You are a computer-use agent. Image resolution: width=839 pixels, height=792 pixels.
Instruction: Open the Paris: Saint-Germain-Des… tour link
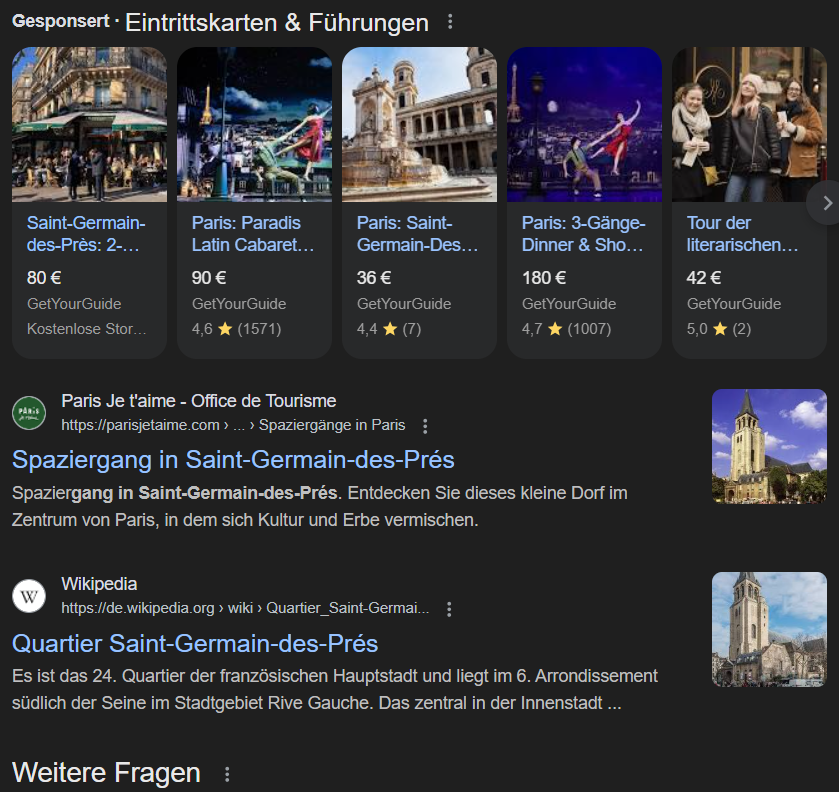pyautogui.click(x=417, y=234)
